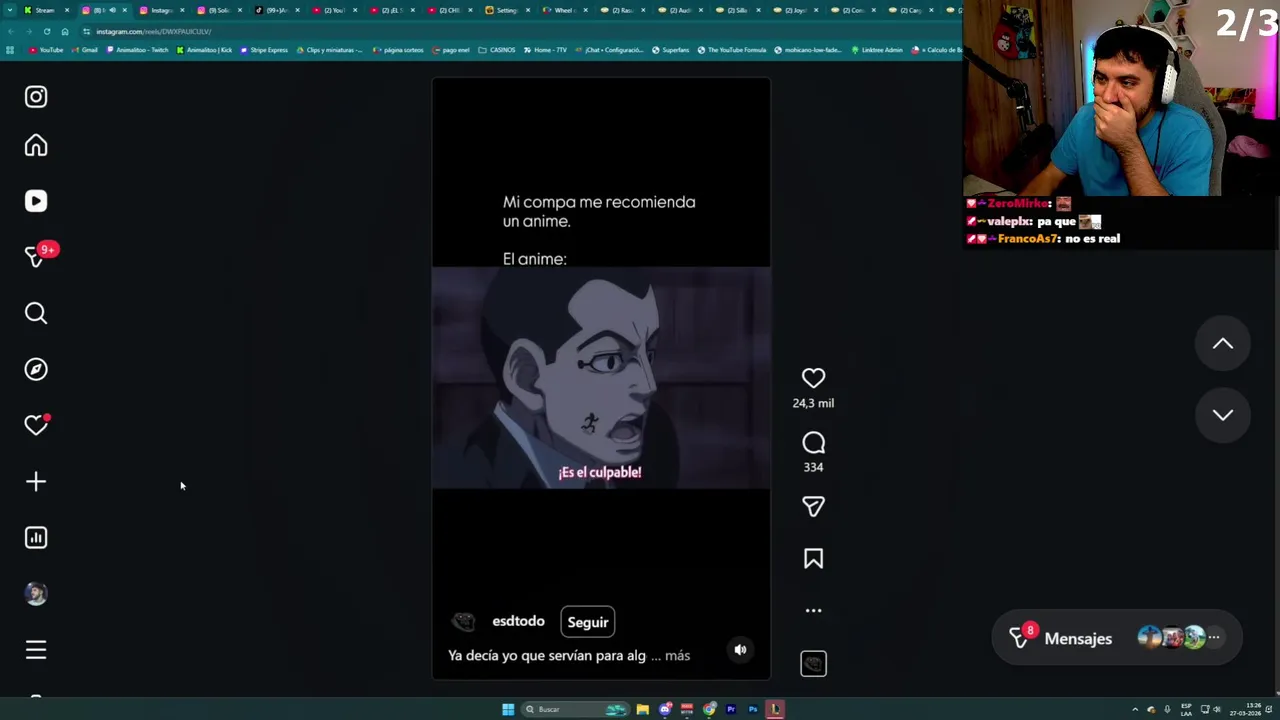Expand the caption with 'más'
Screen dimensions: 1280x720
click(x=677, y=656)
